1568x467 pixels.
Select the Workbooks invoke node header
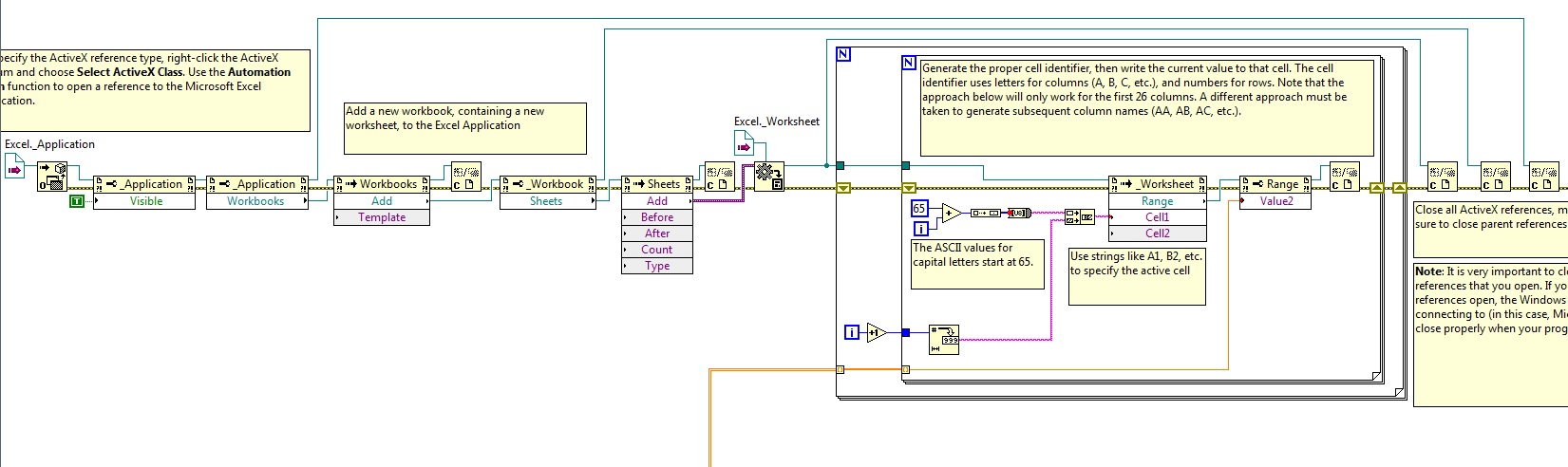382,184
